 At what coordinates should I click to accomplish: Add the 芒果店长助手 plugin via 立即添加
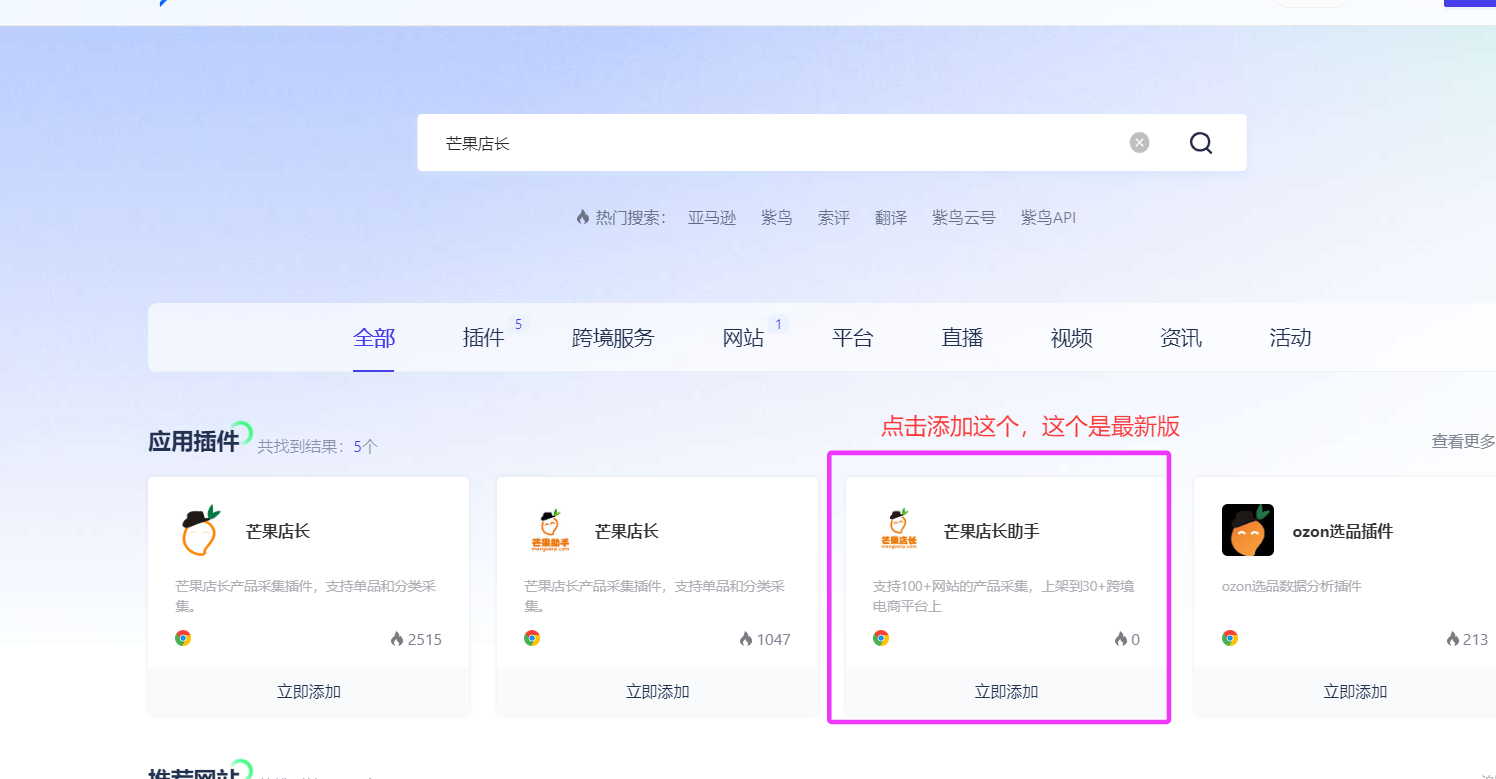click(1007, 691)
